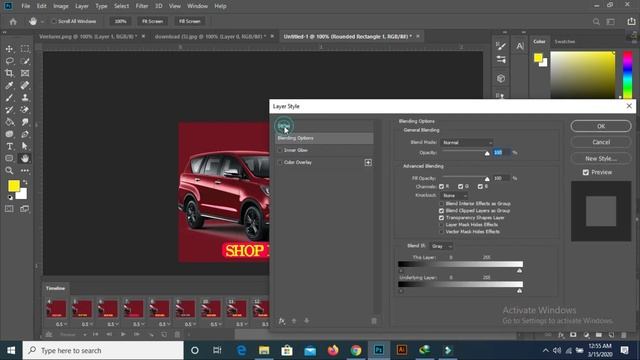Image resolution: width=640 pixels, height=360 pixels.
Task: Open frame 7 delay dropdown
Action: coord(139,324)
